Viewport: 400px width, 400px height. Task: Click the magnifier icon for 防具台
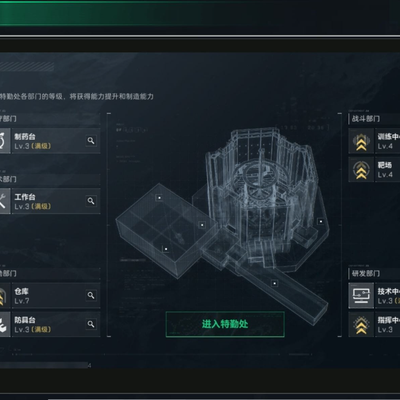(91, 324)
